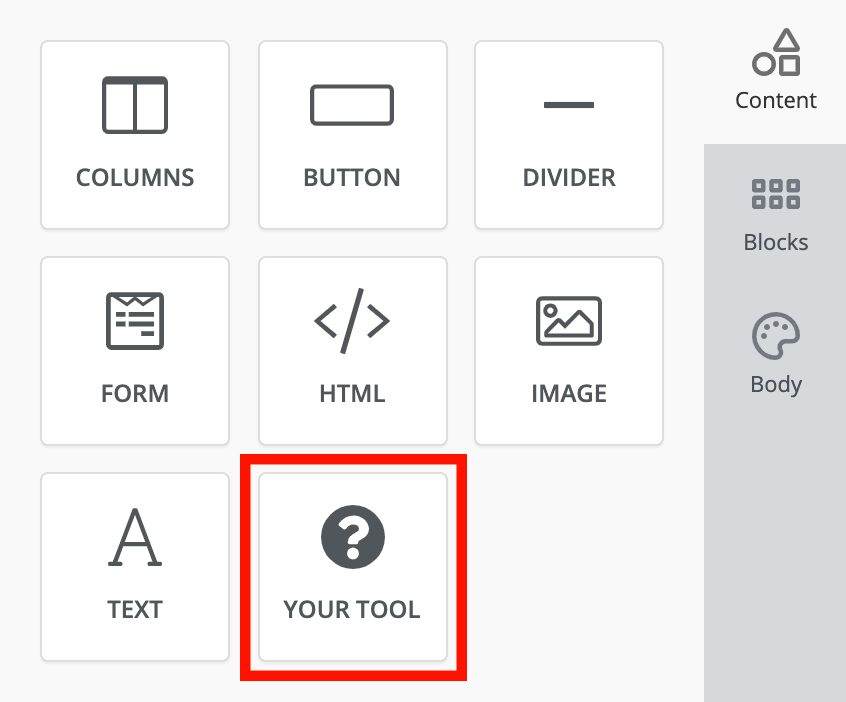Switch to the Body tab
Image resolution: width=846 pixels, height=702 pixels.
tap(775, 356)
